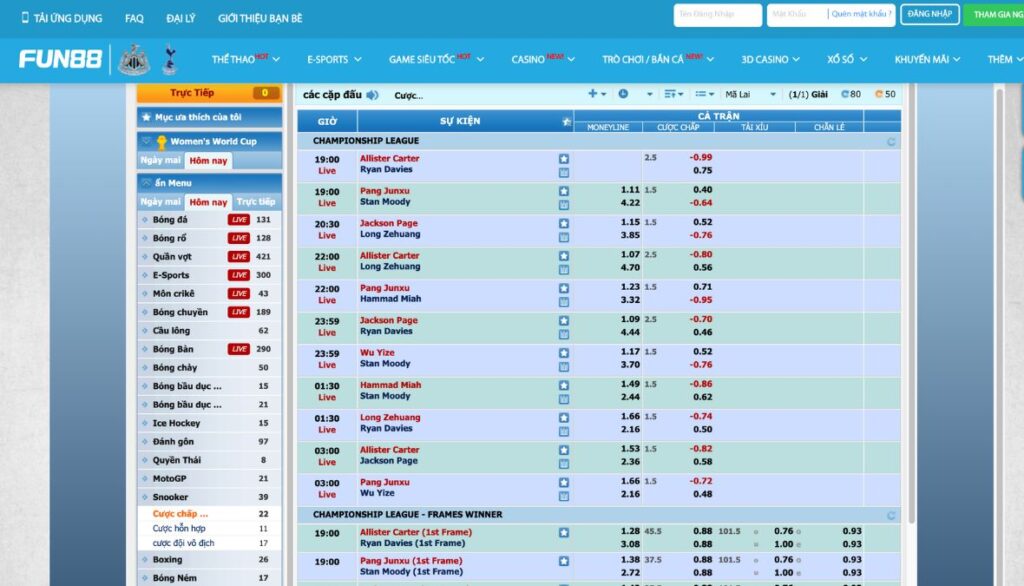Open the list view icon dropdown
The height and width of the screenshot is (586, 1024).
tap(704, 94)
